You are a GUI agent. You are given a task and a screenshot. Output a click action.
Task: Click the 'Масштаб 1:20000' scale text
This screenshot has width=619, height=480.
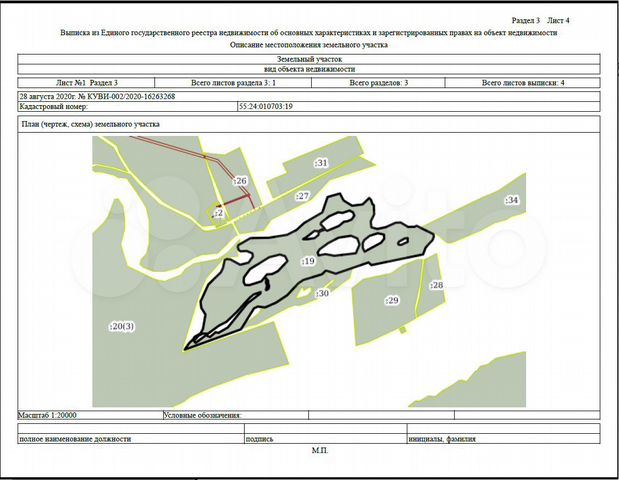click(48, 413)
